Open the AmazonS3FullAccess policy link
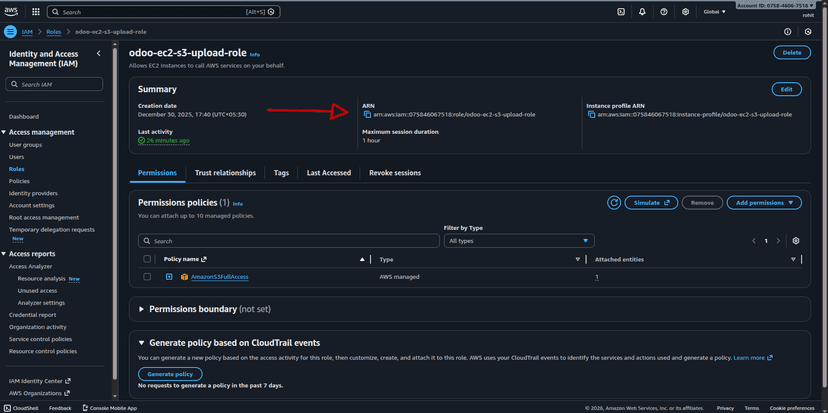The image size is (828, 413). [x=220, y=277]
